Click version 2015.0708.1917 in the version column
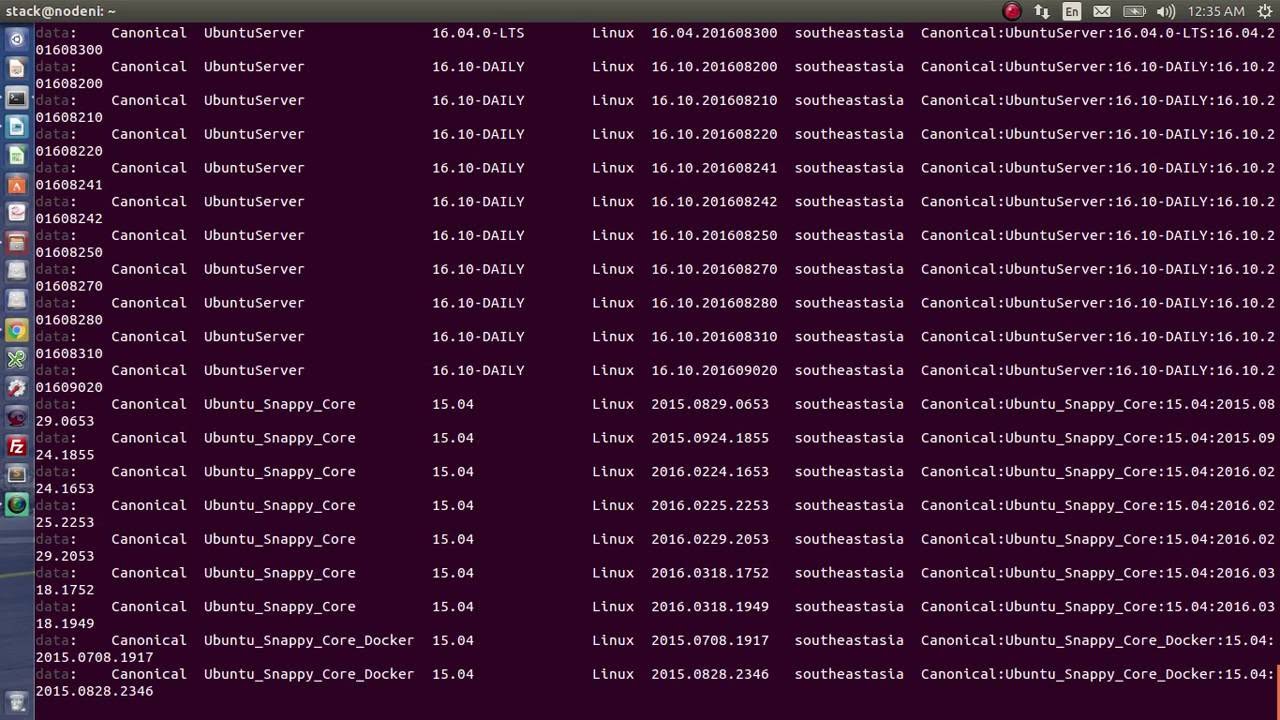1280x720 pixels. [x=710, y=641]
